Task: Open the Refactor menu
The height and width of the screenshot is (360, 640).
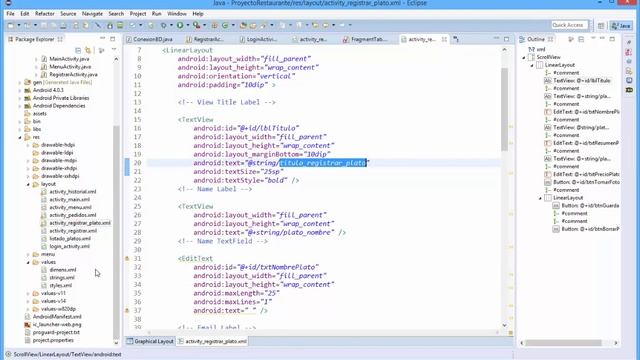Action: point(44,13)
